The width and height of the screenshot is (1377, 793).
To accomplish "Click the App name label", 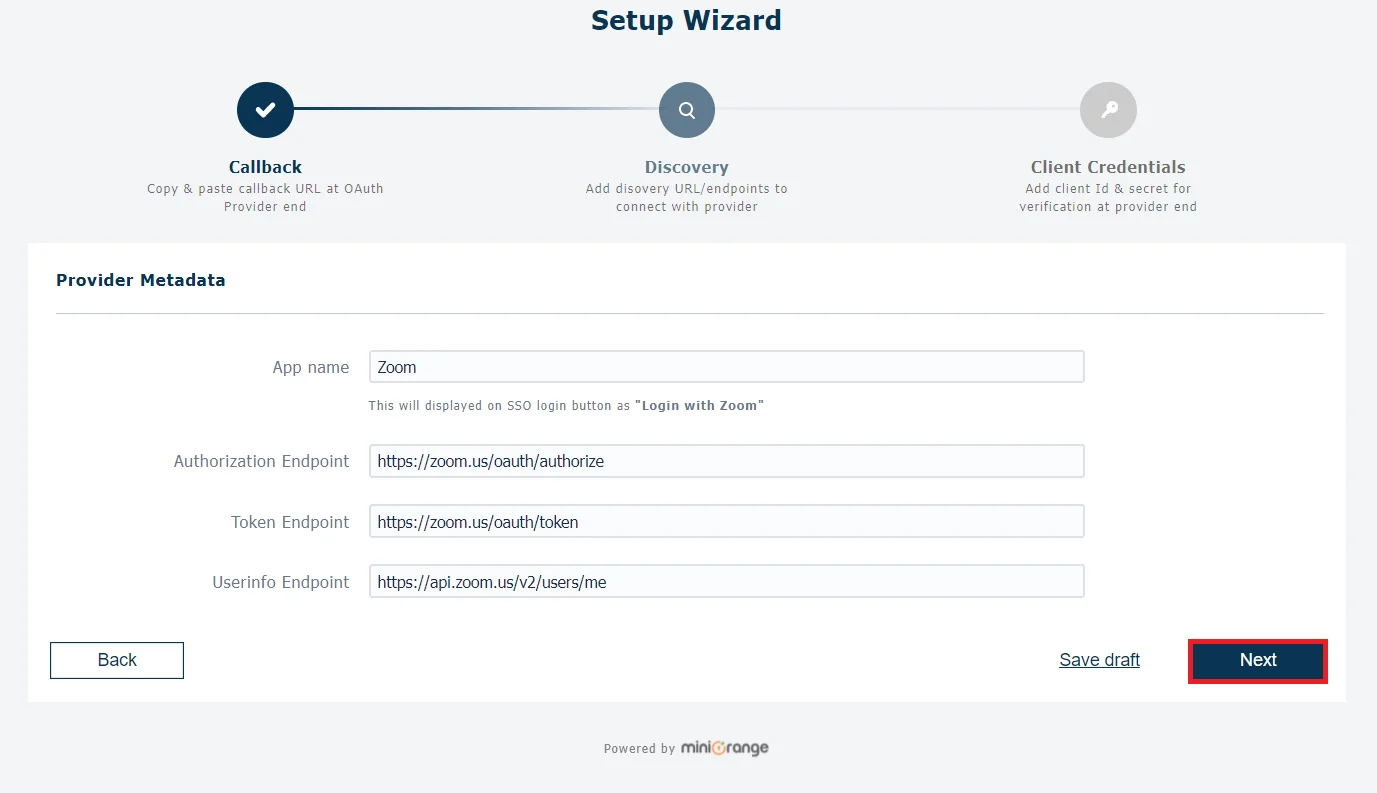I will (x=311, y=367).
